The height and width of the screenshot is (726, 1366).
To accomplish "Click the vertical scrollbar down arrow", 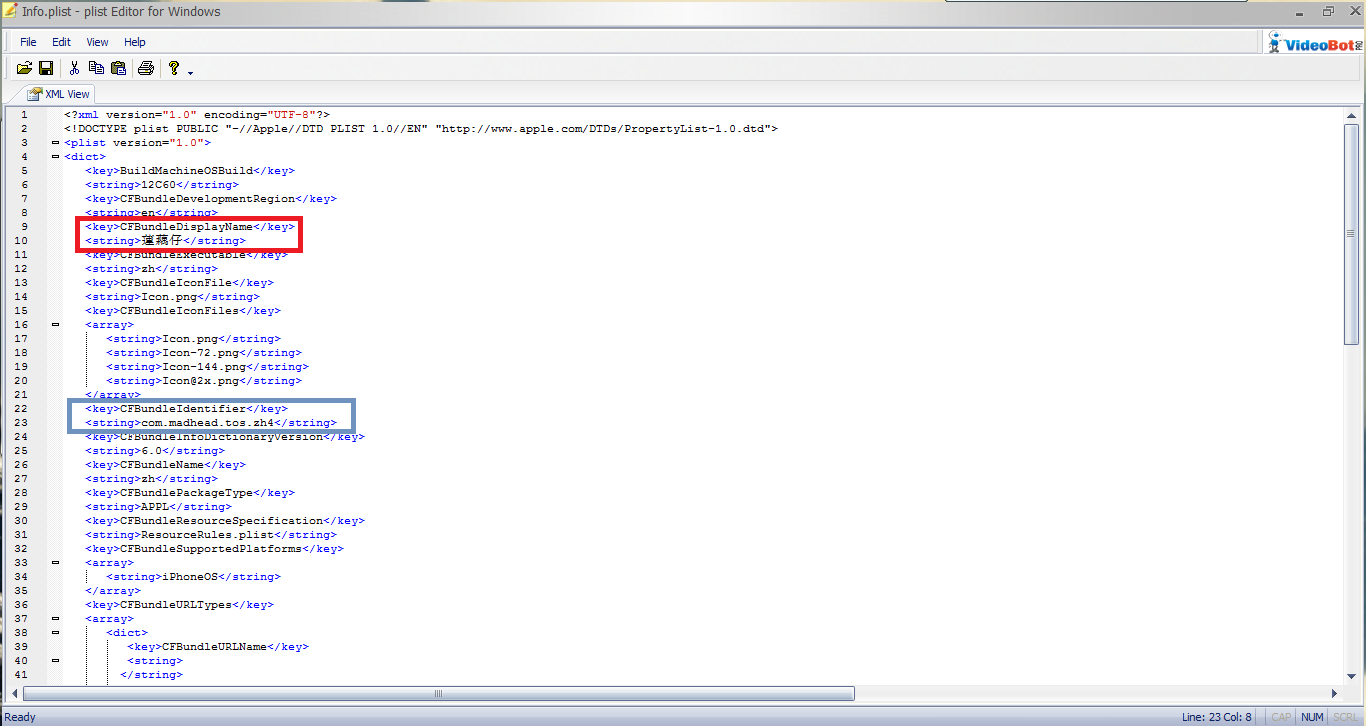I will 1352,677.
